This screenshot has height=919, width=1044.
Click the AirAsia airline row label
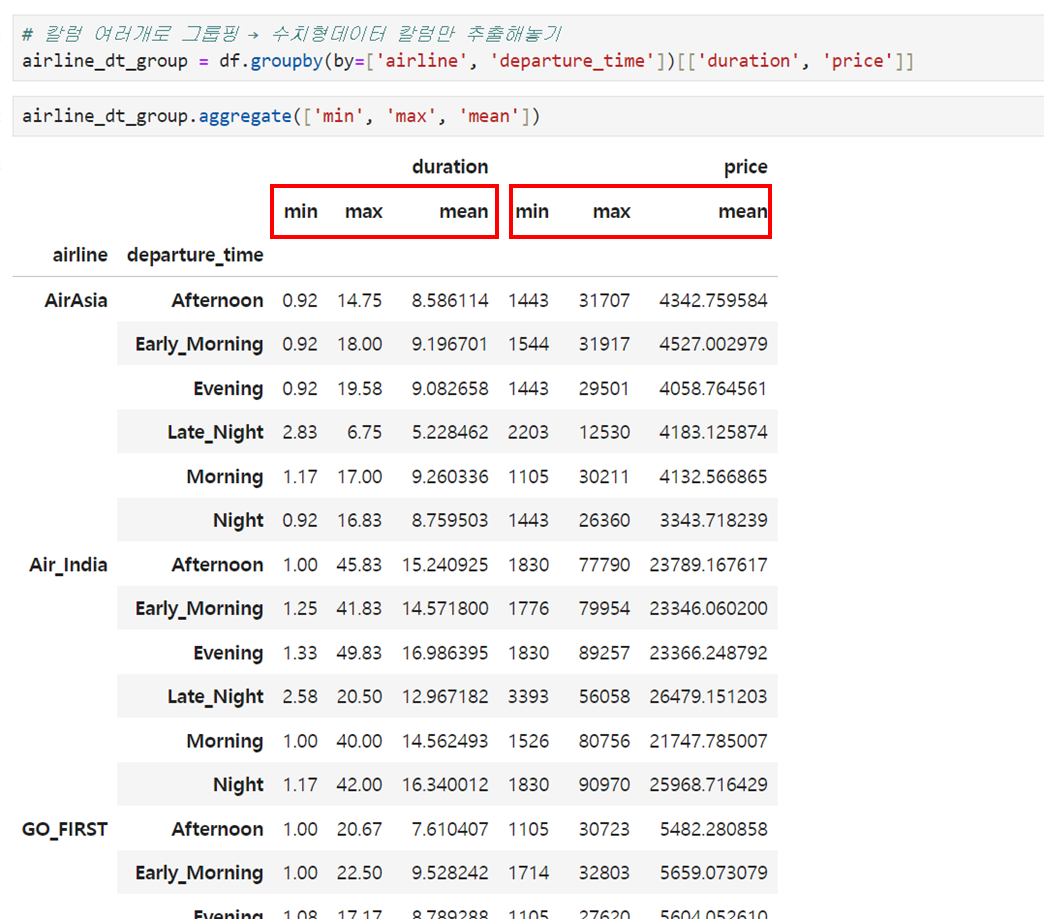76,300
